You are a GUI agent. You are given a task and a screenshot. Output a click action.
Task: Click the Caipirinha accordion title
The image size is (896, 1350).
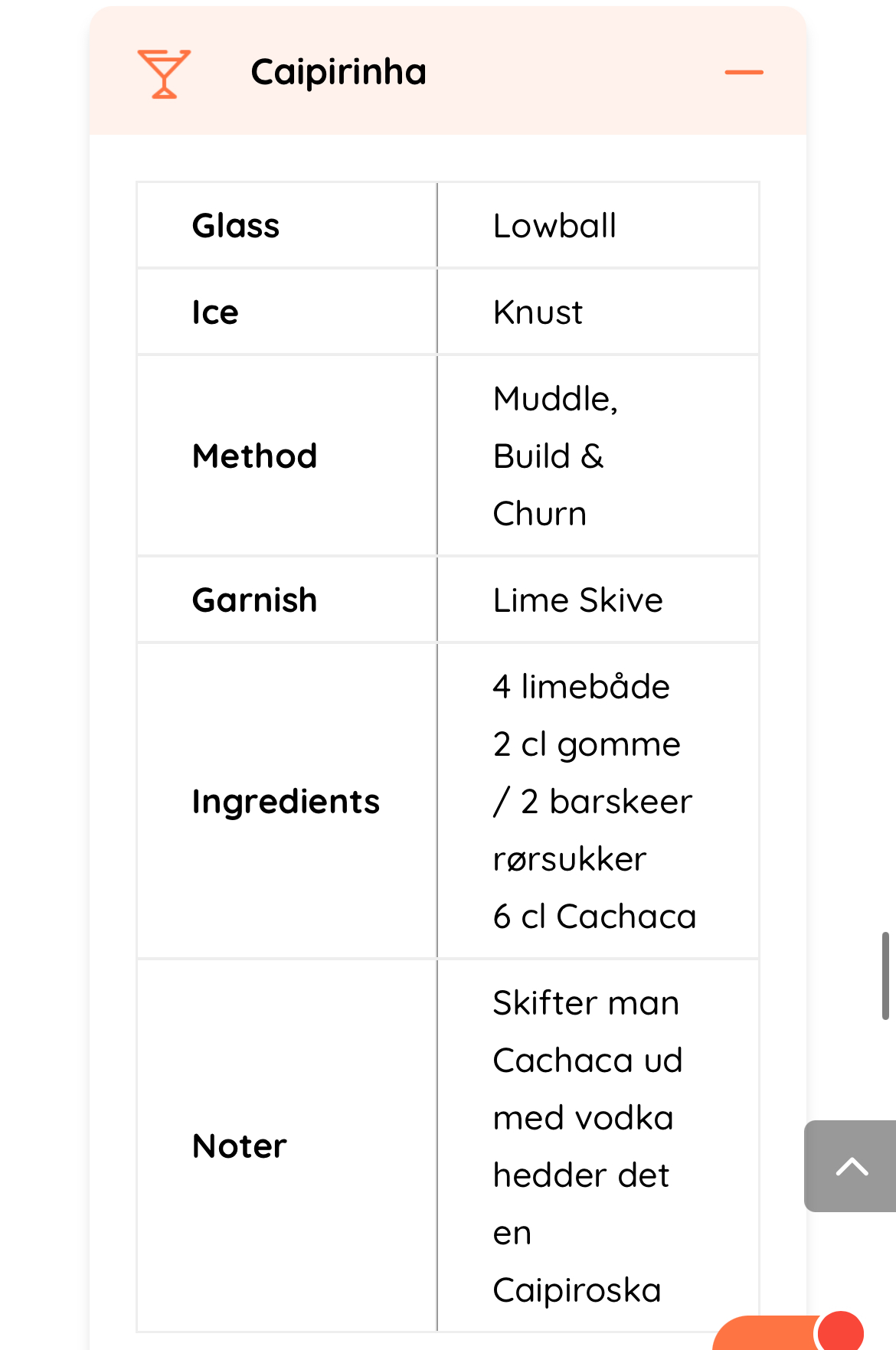[338, 73]
